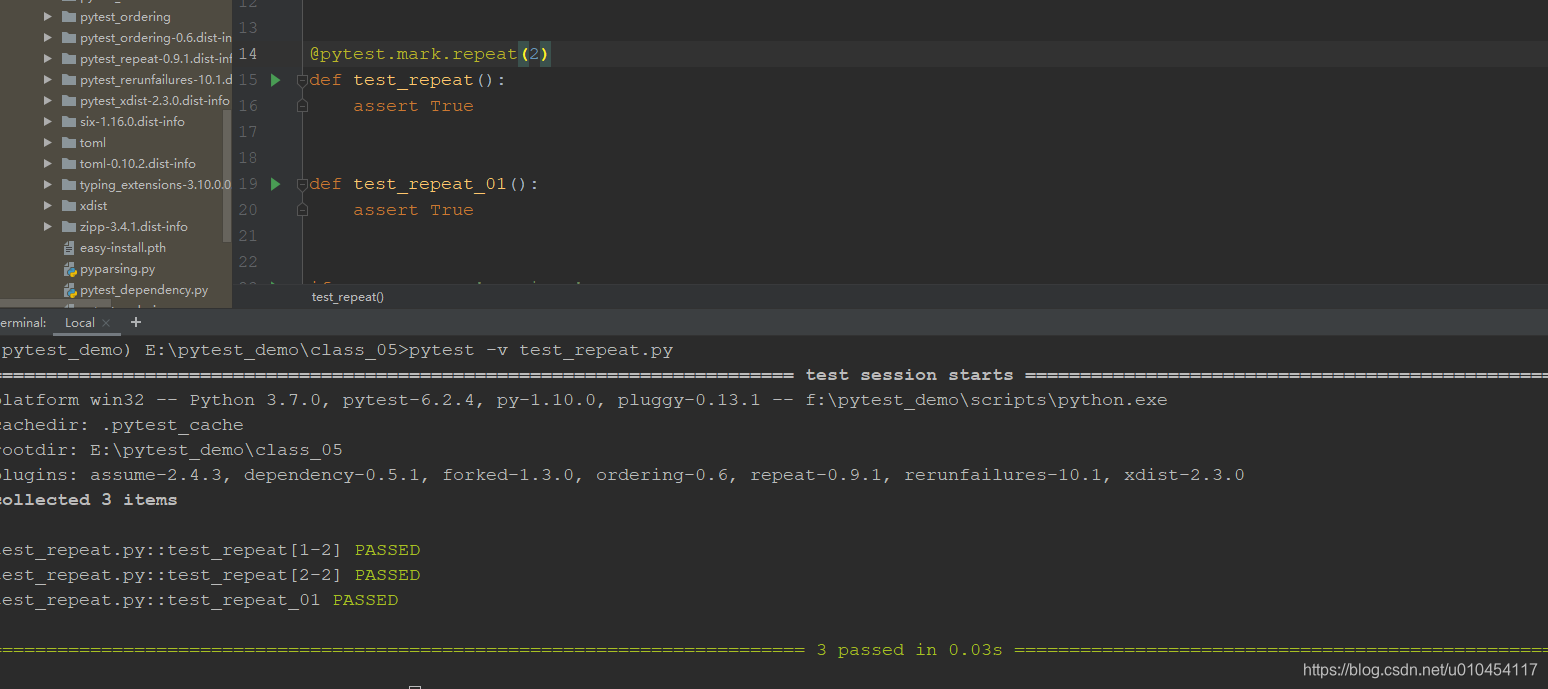1548x689 pixels.
Task: Click the plugins list line in terminal
Action: pos(621,475)
